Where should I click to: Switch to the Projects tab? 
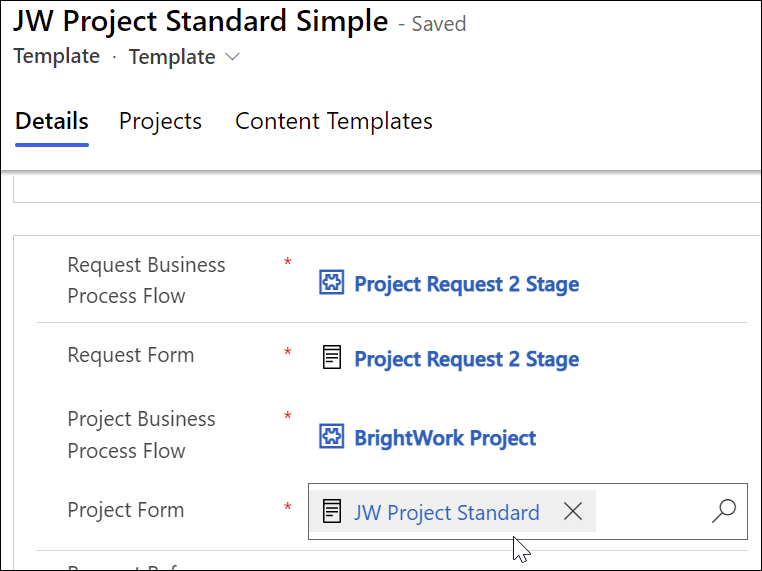point(160,121)
